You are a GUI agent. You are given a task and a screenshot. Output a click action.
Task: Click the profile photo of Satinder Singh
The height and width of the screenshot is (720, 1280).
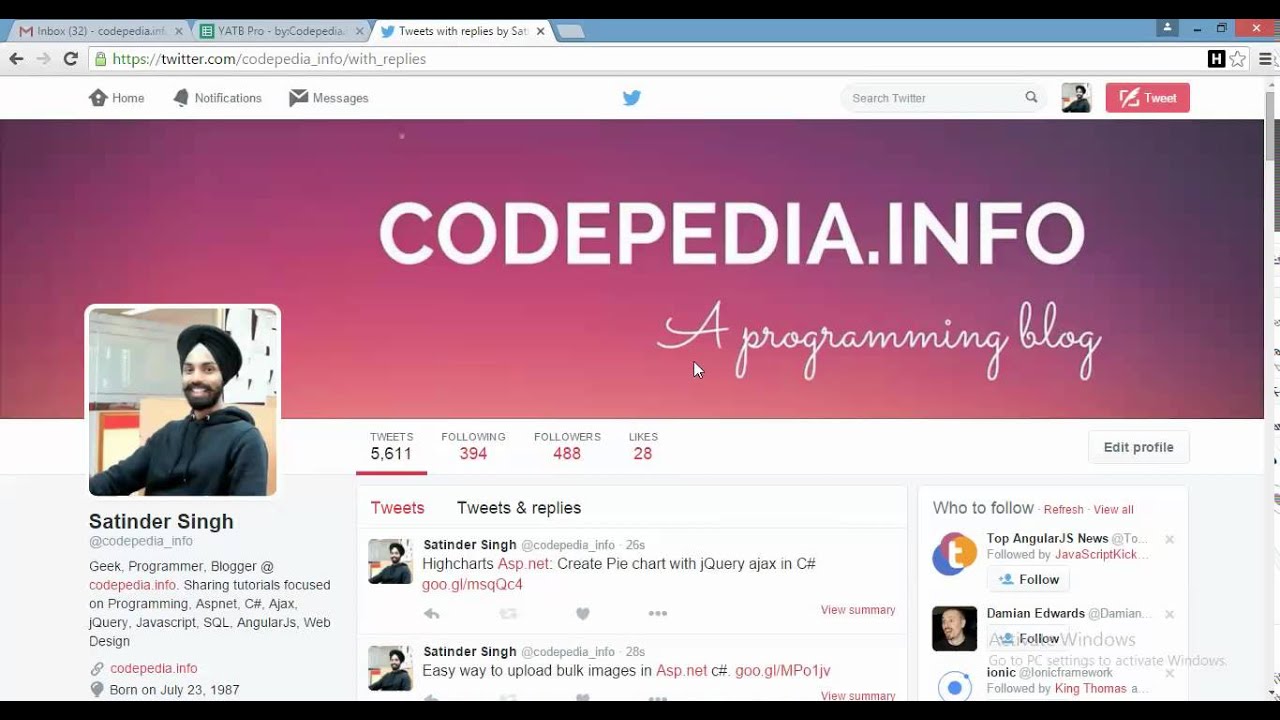coord(183,402)
